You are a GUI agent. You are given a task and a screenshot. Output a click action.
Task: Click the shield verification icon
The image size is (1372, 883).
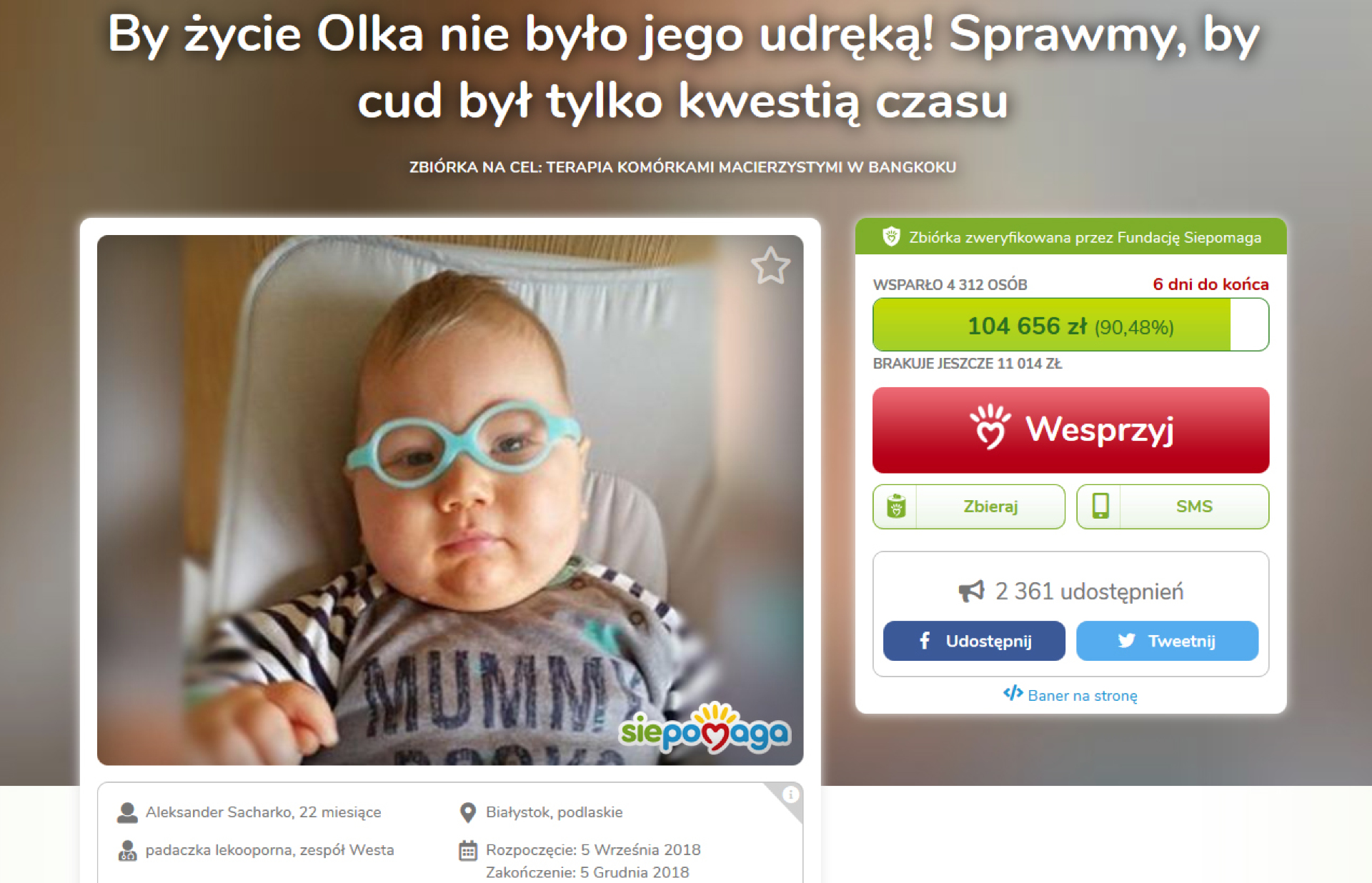pos(891,236)
